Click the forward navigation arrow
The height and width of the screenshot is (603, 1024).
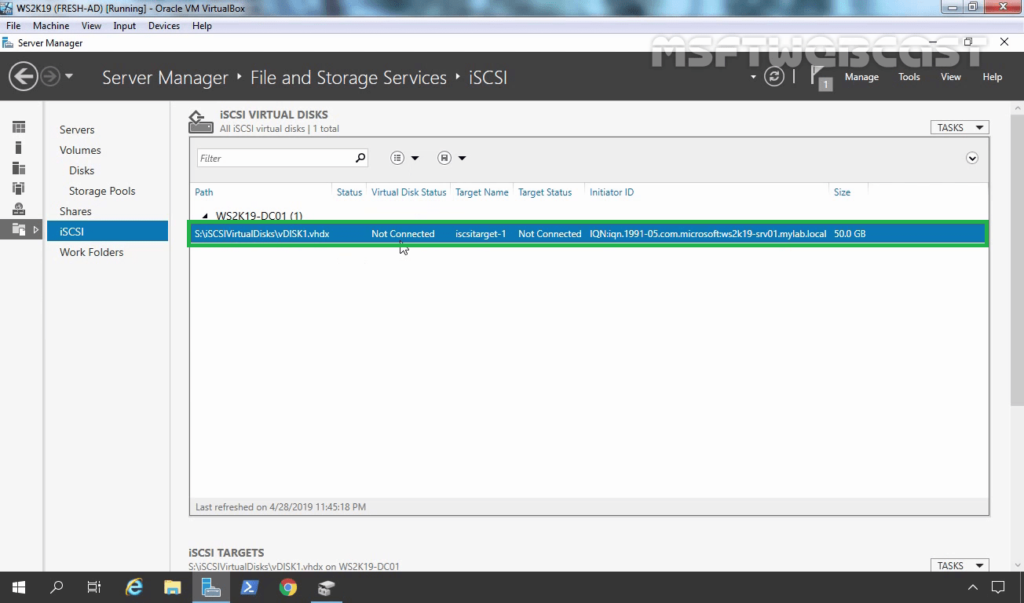point(50,77)
